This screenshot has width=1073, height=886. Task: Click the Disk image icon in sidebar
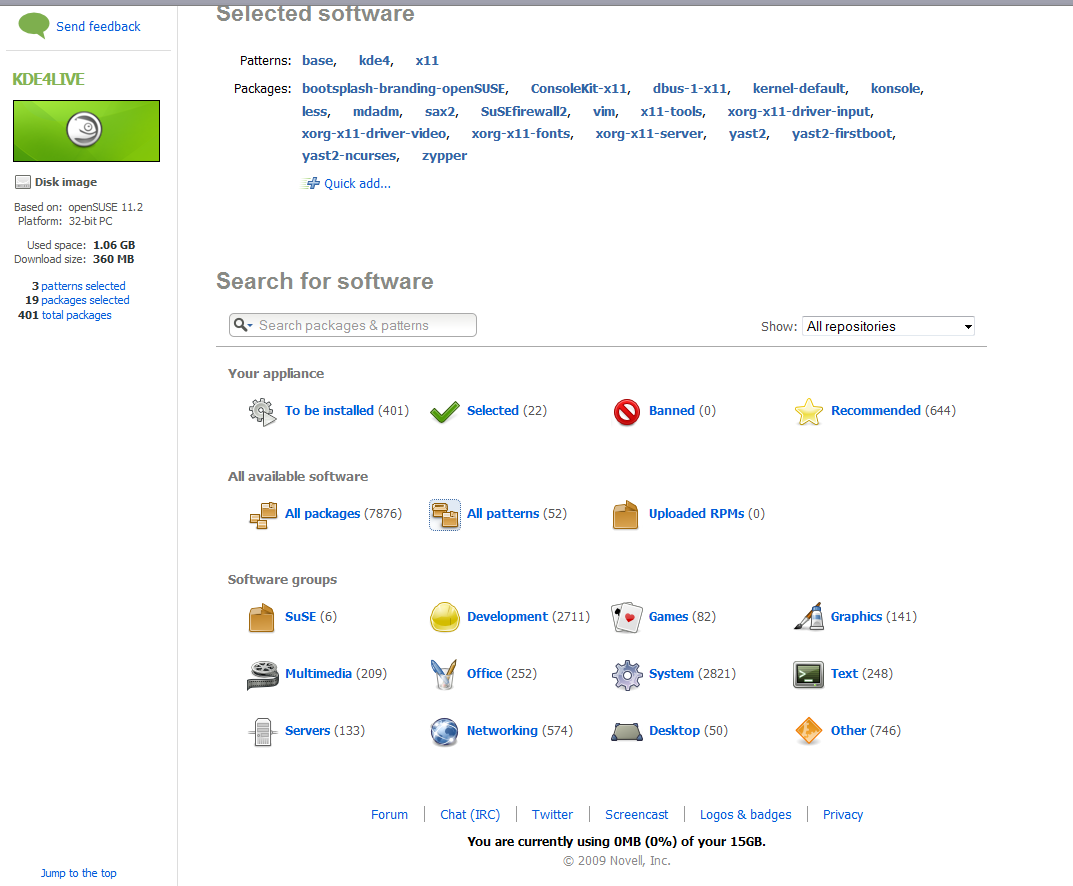click(23, 182)
